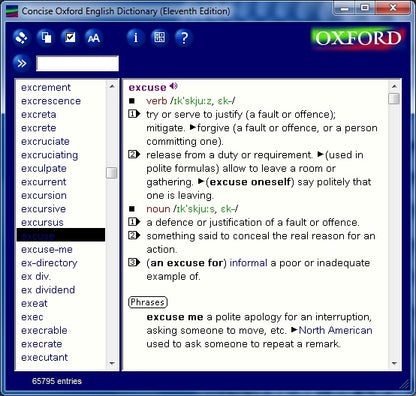Click word list scroll down arrow
The width and height of the screenshot is (416, 396).
click(112, 363)
